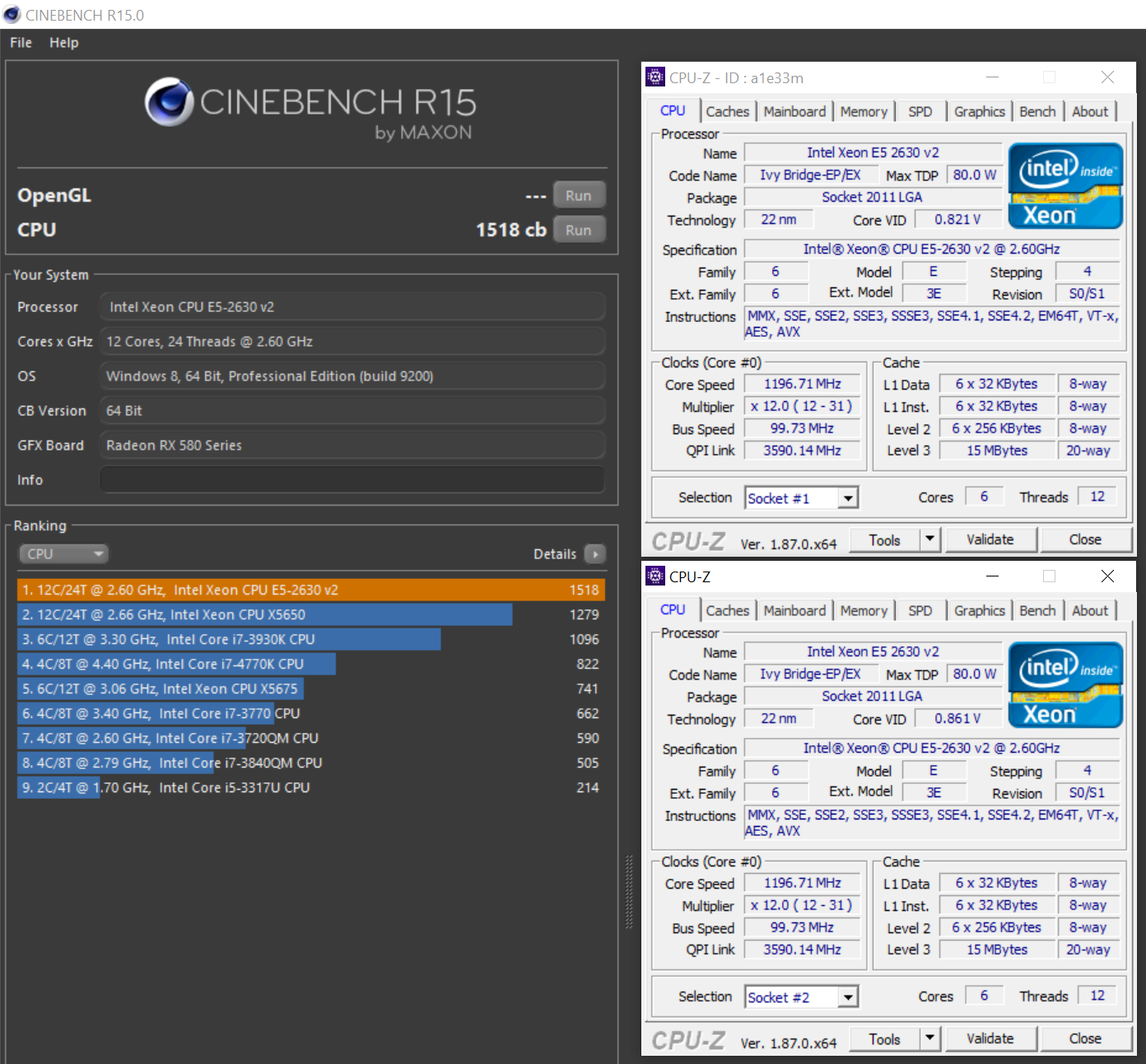Select ranking row Intel Core i7-3840QM
Viewport: 1146px width, 1064px height.
click(x=311, y=763)
